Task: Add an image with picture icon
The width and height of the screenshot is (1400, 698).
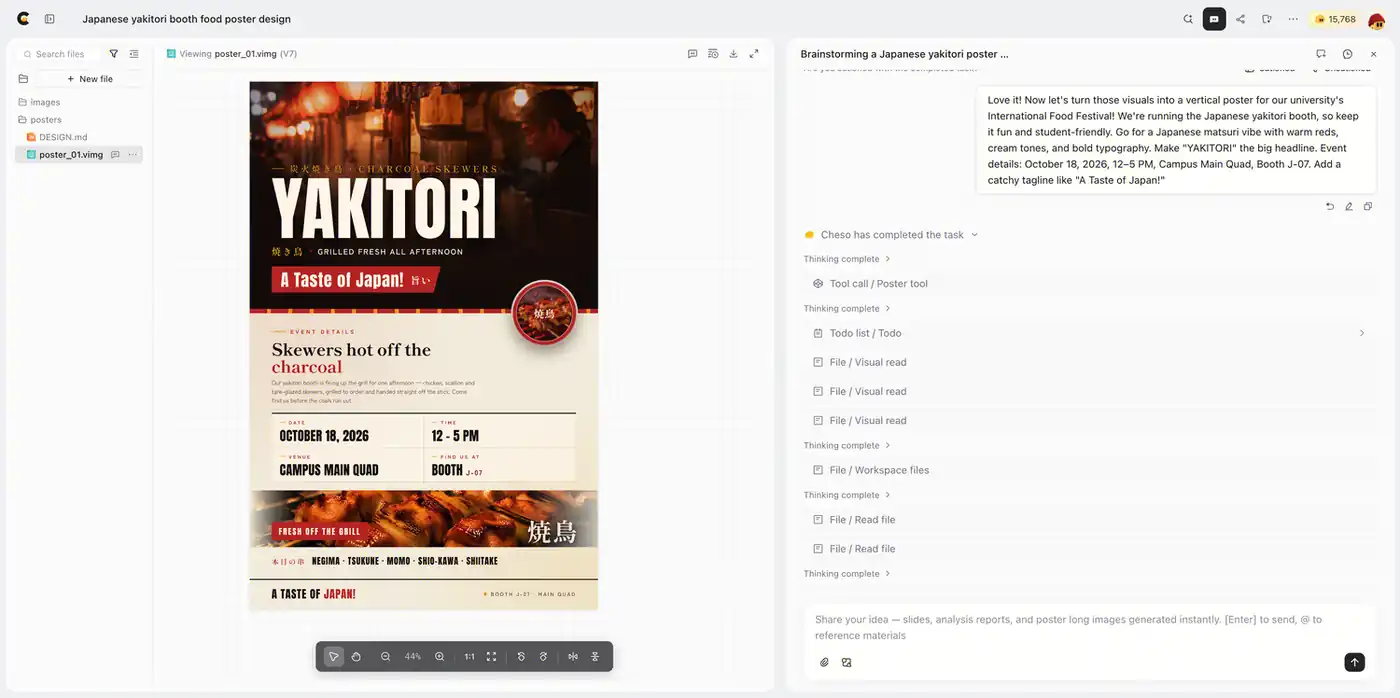Action: click(x=847, y=662)
